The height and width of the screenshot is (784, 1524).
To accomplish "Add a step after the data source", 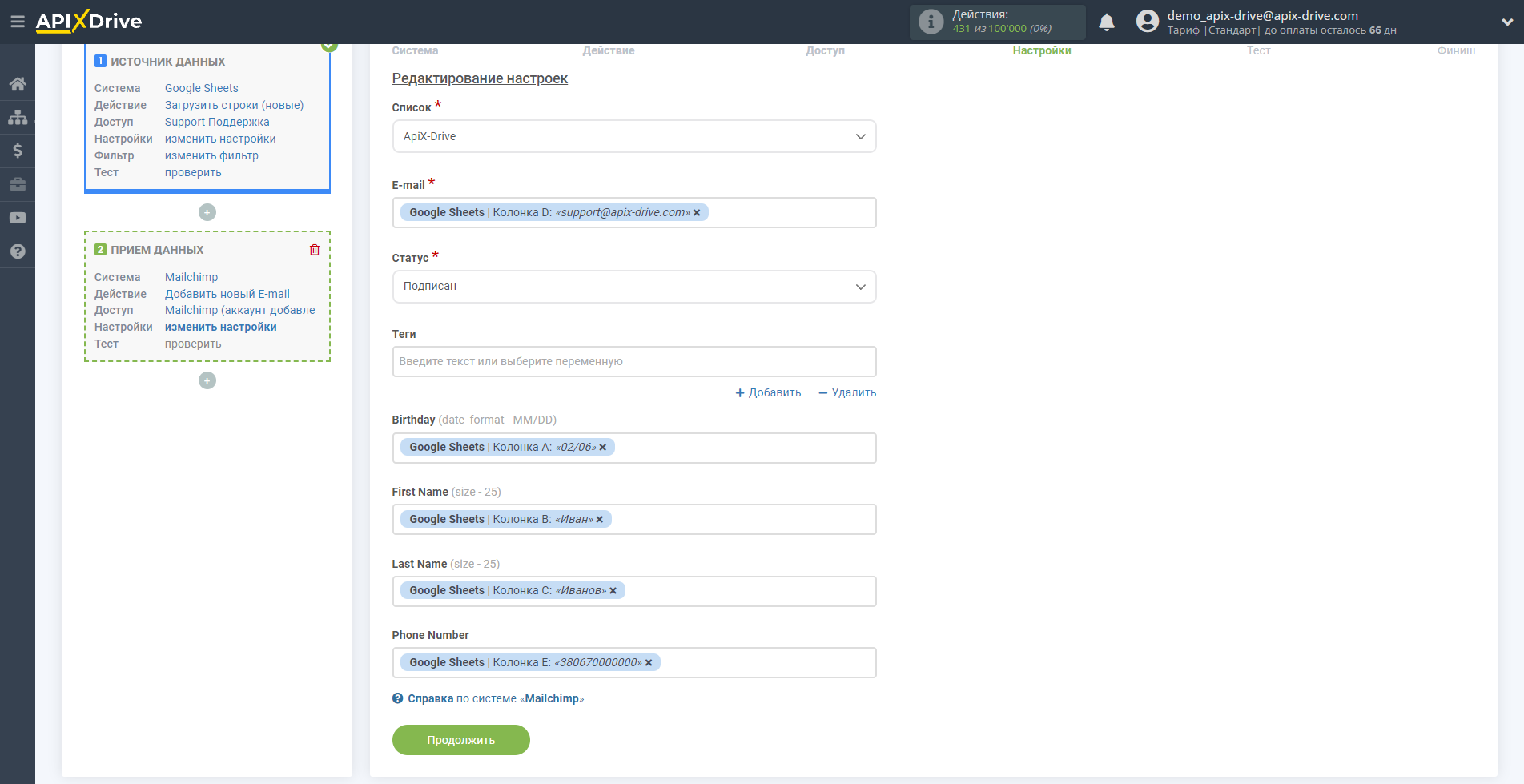I will click(x=207, y=212).
